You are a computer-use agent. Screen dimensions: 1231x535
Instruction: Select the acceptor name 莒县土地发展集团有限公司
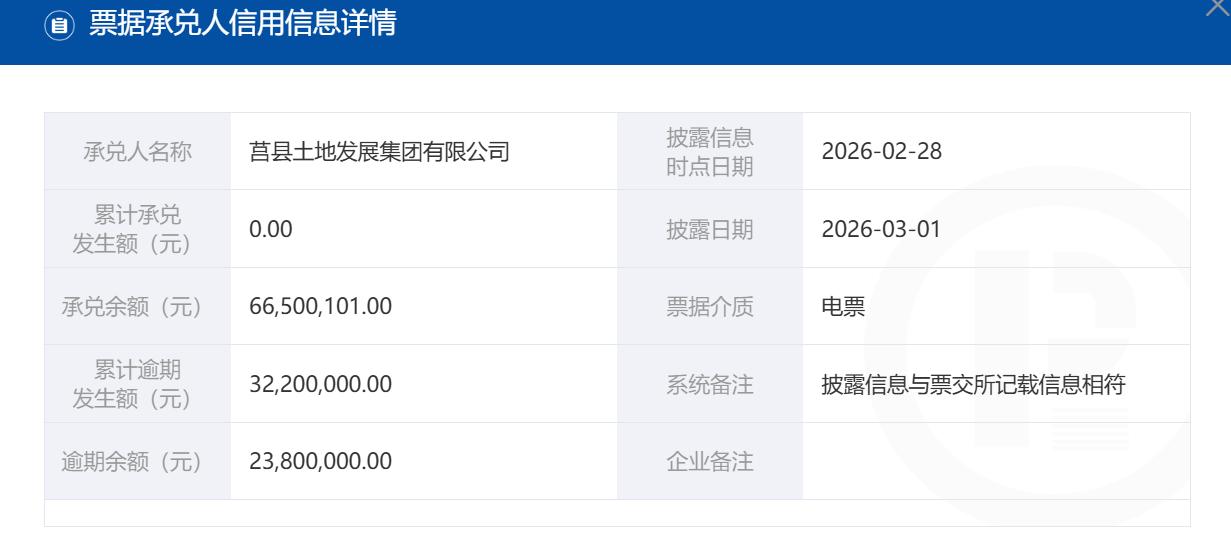pyautogui.click(x=379, y=152)
